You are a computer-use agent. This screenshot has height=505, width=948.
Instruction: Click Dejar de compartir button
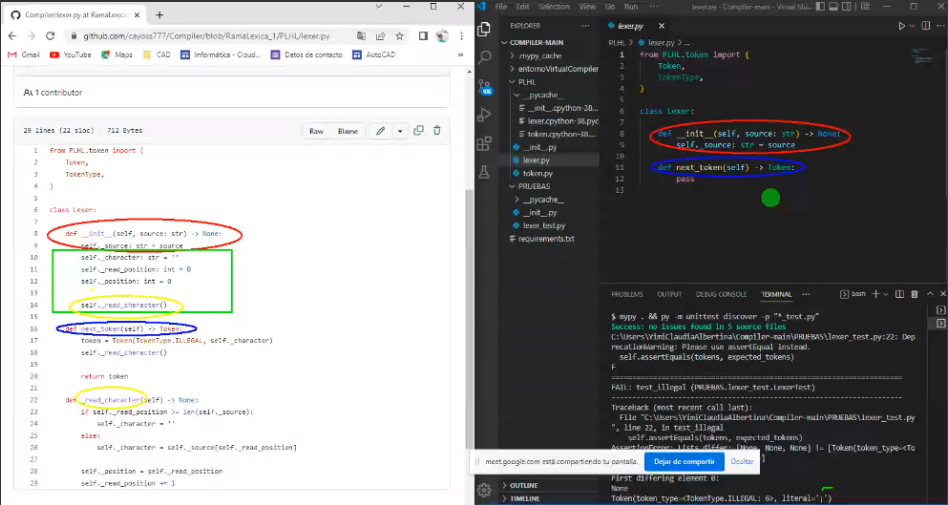click(684, 461)
